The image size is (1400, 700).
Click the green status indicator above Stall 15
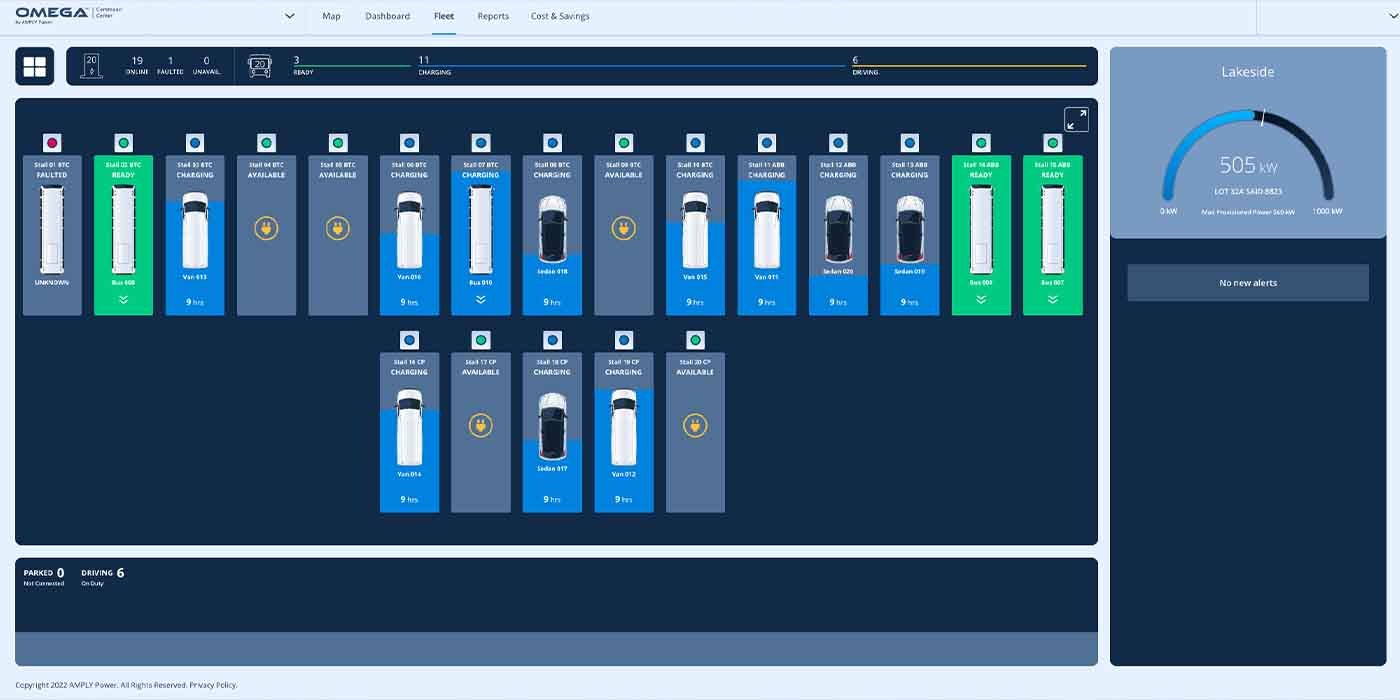1053,143
